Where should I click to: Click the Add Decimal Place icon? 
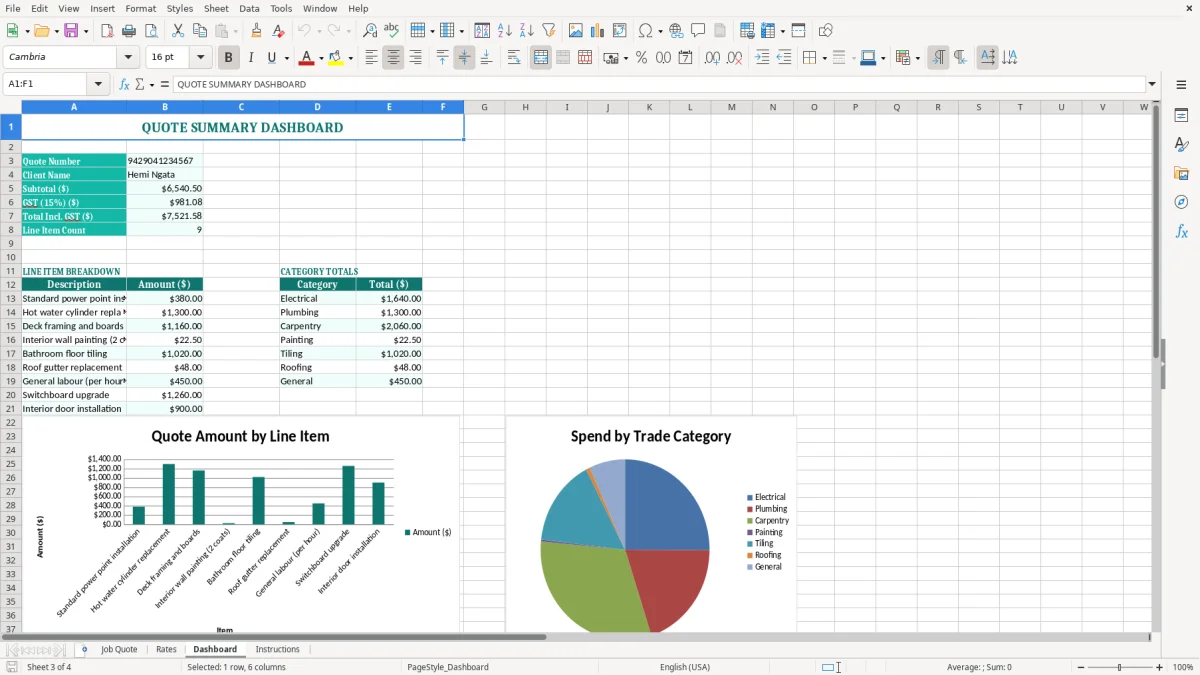pyautogui.click(x=712, y=58)
